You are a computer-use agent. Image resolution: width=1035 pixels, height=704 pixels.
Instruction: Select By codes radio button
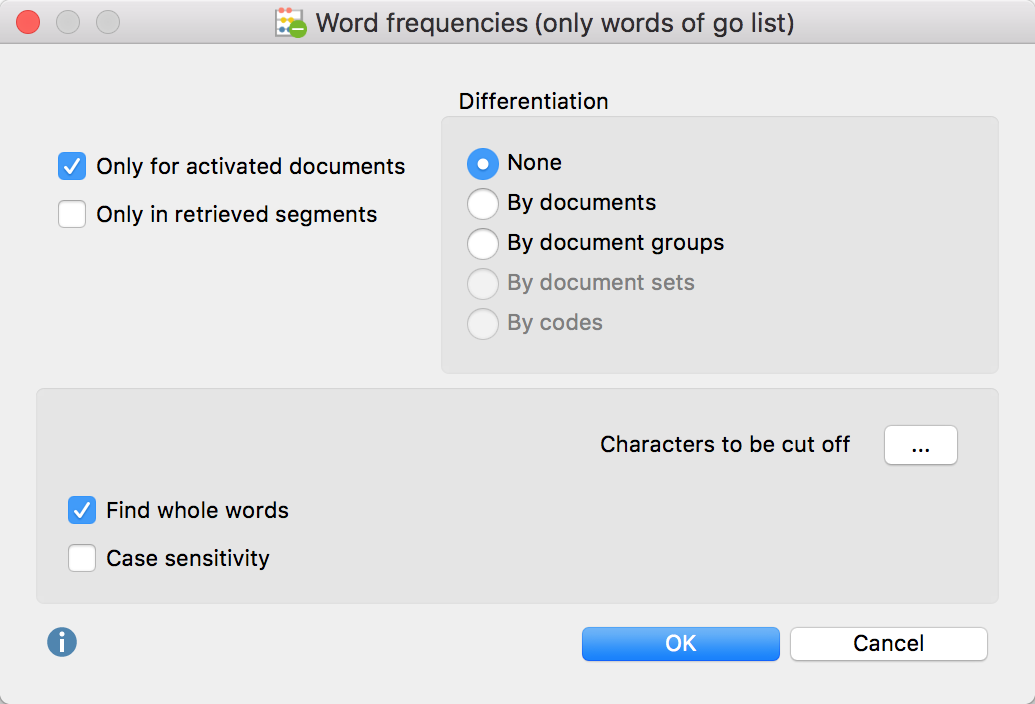(x=483, y=324)
